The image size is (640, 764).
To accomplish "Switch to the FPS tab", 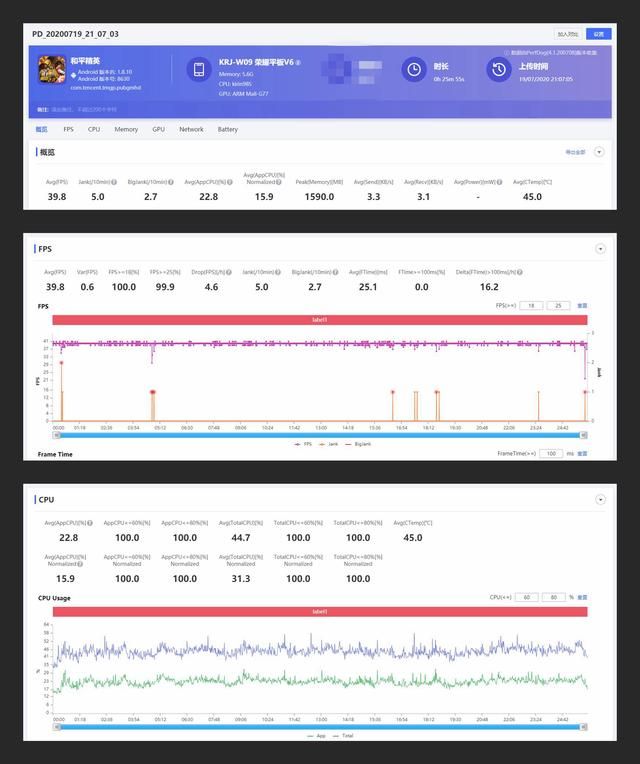I will (68, 129).
